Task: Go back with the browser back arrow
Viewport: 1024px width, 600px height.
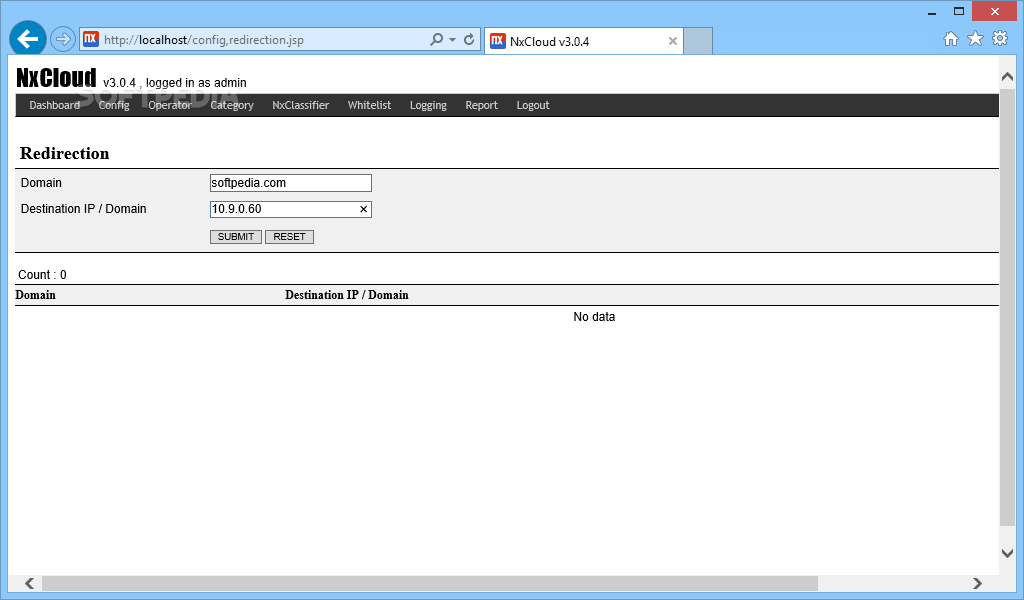Action: pyautogui.click(x=27, y=39)
